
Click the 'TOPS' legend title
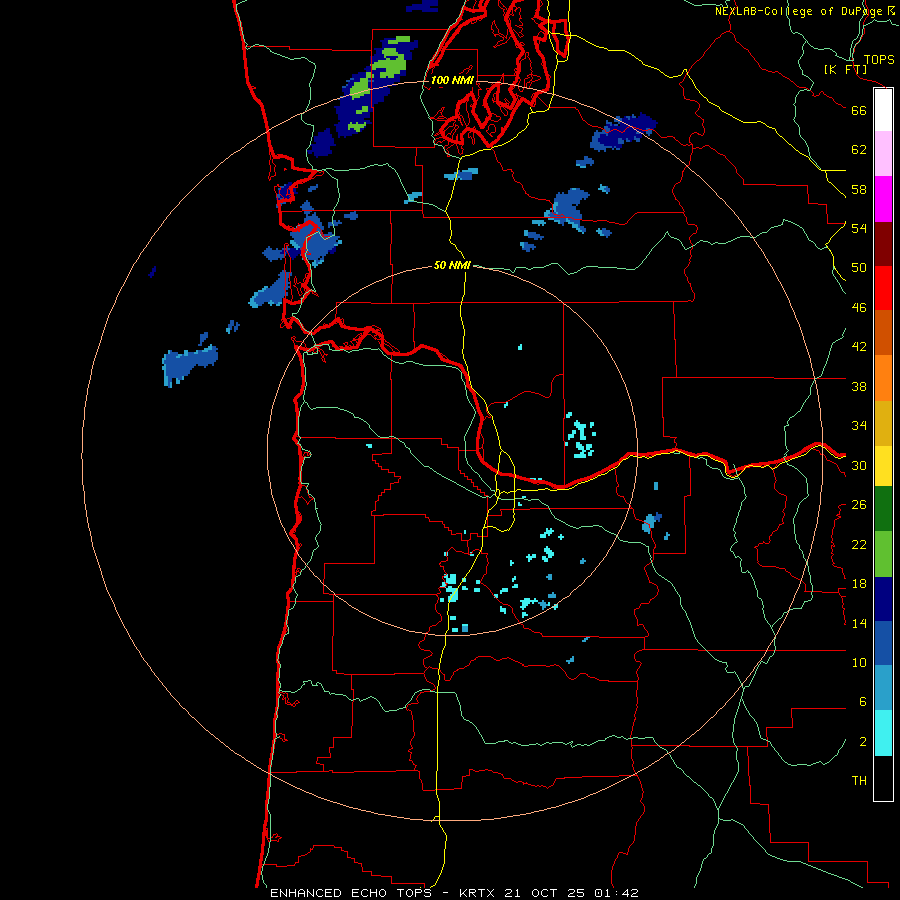879,60
